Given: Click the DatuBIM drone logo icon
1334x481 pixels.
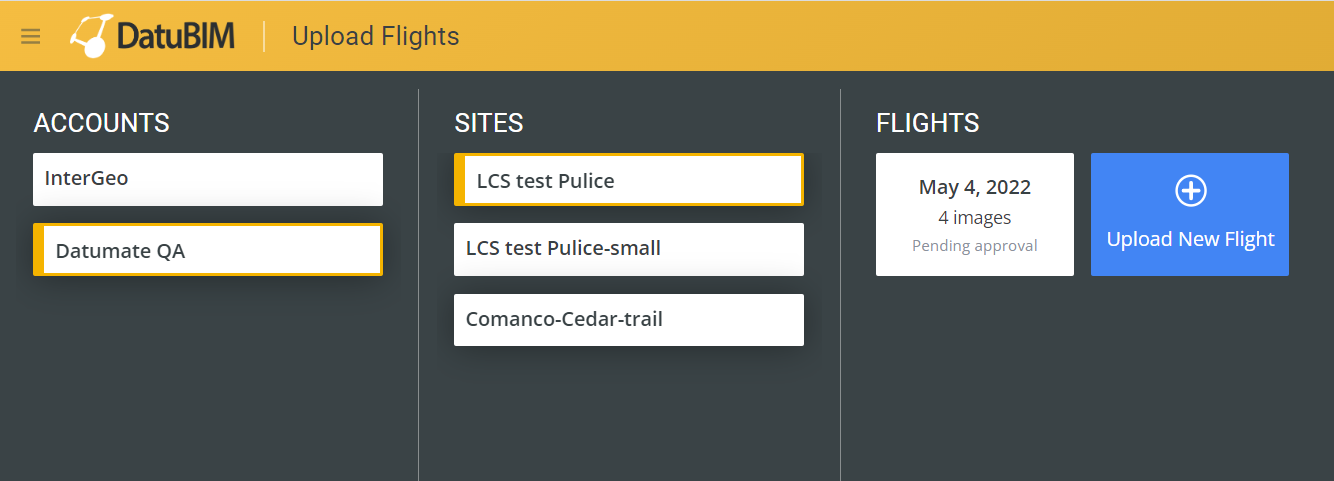Looking at the screenshot, I should point(90,36).
